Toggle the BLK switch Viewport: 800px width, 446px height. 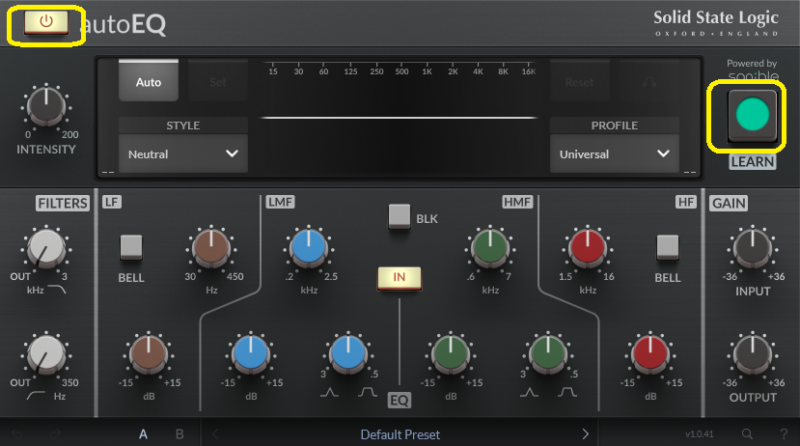(400, 215)
